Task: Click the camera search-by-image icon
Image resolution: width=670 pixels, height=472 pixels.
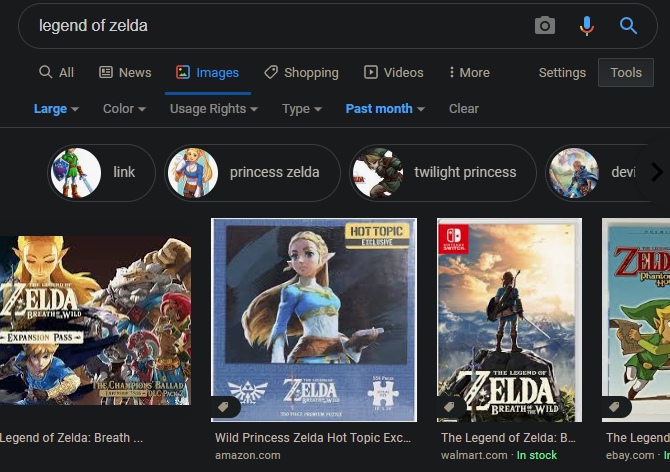Action: (x=544, y=26)
